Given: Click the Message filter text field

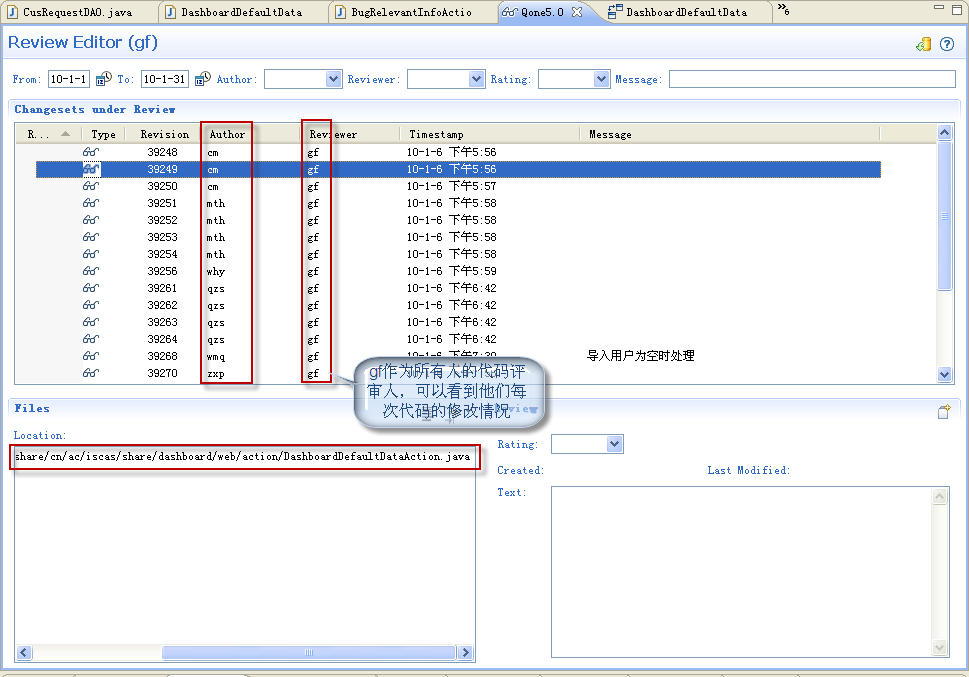Looking at the screenshot, I should [x=812, y=79].
